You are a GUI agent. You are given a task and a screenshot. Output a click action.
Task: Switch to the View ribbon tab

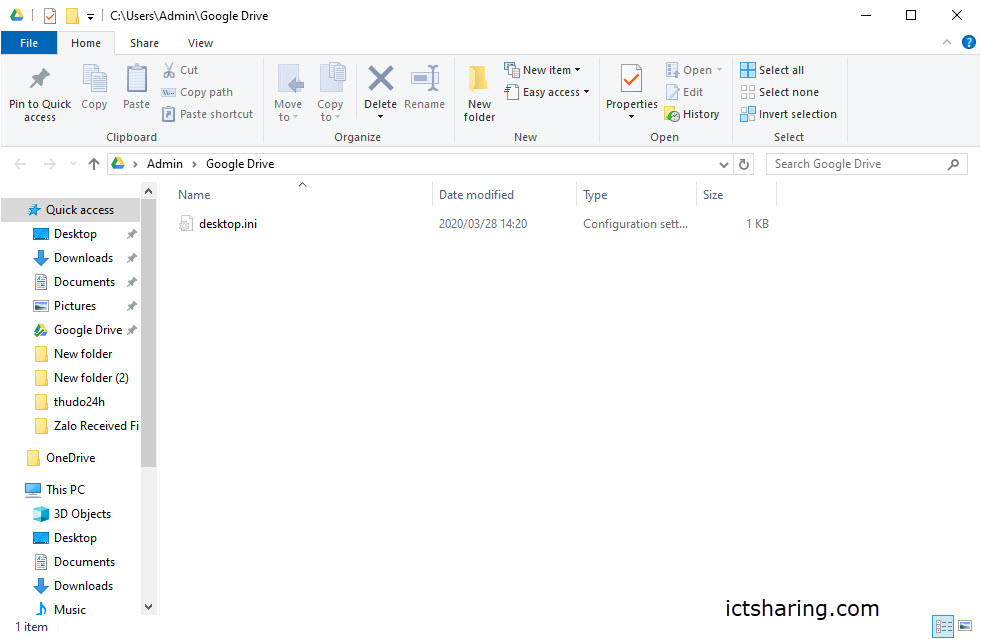200,43
